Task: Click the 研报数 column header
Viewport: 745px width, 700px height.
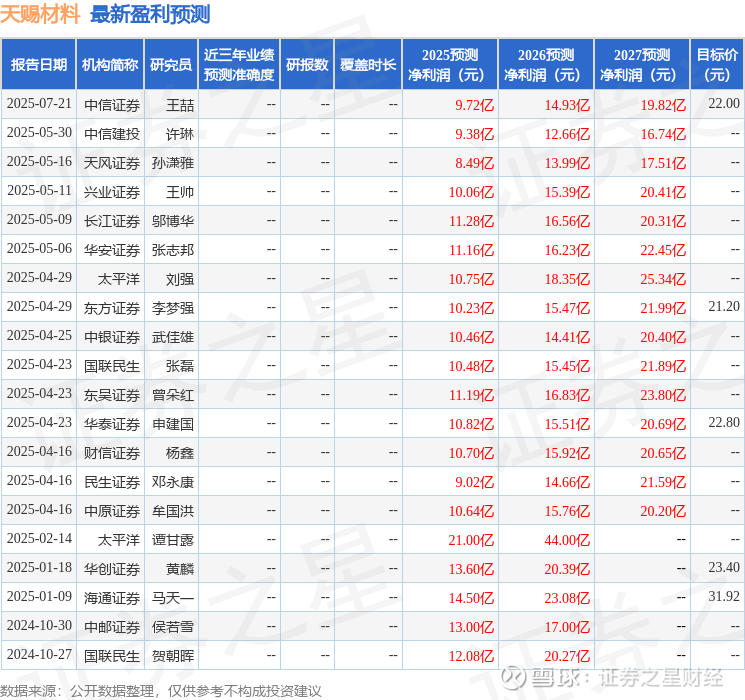Action: (307, 64)
